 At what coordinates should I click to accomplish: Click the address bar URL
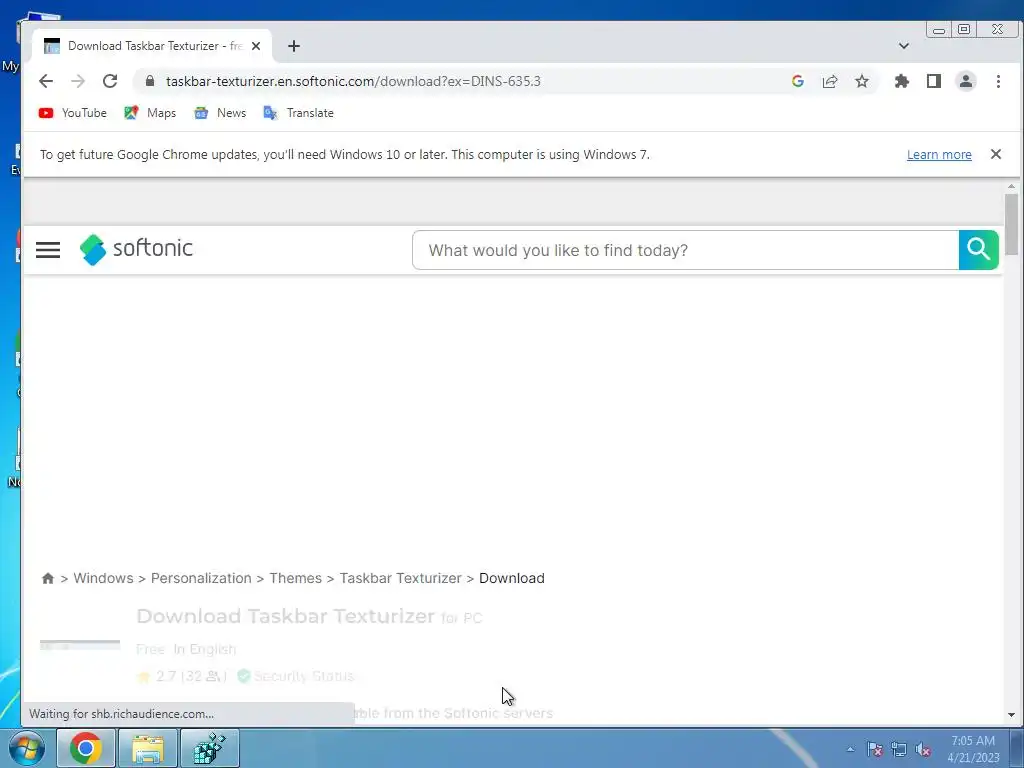353,81
